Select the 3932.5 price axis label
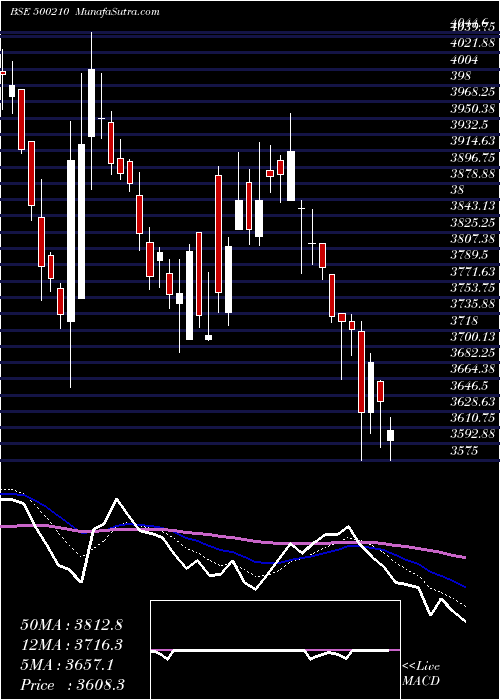The height and width of the screenshot is (700, 500). [x=469, y=125]
